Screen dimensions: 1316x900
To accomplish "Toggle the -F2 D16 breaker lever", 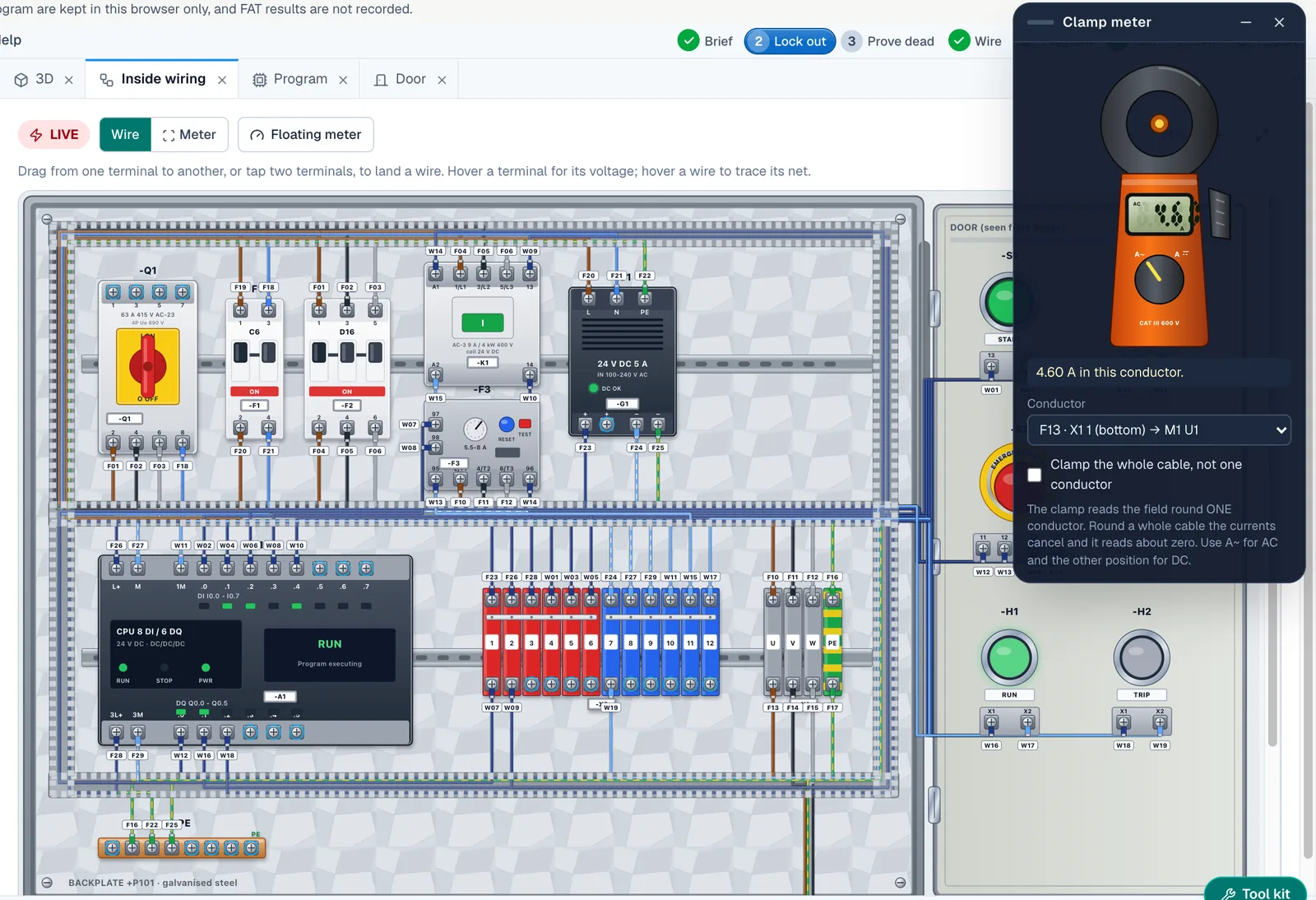I will pyautogui.click(x=347, y=353).
